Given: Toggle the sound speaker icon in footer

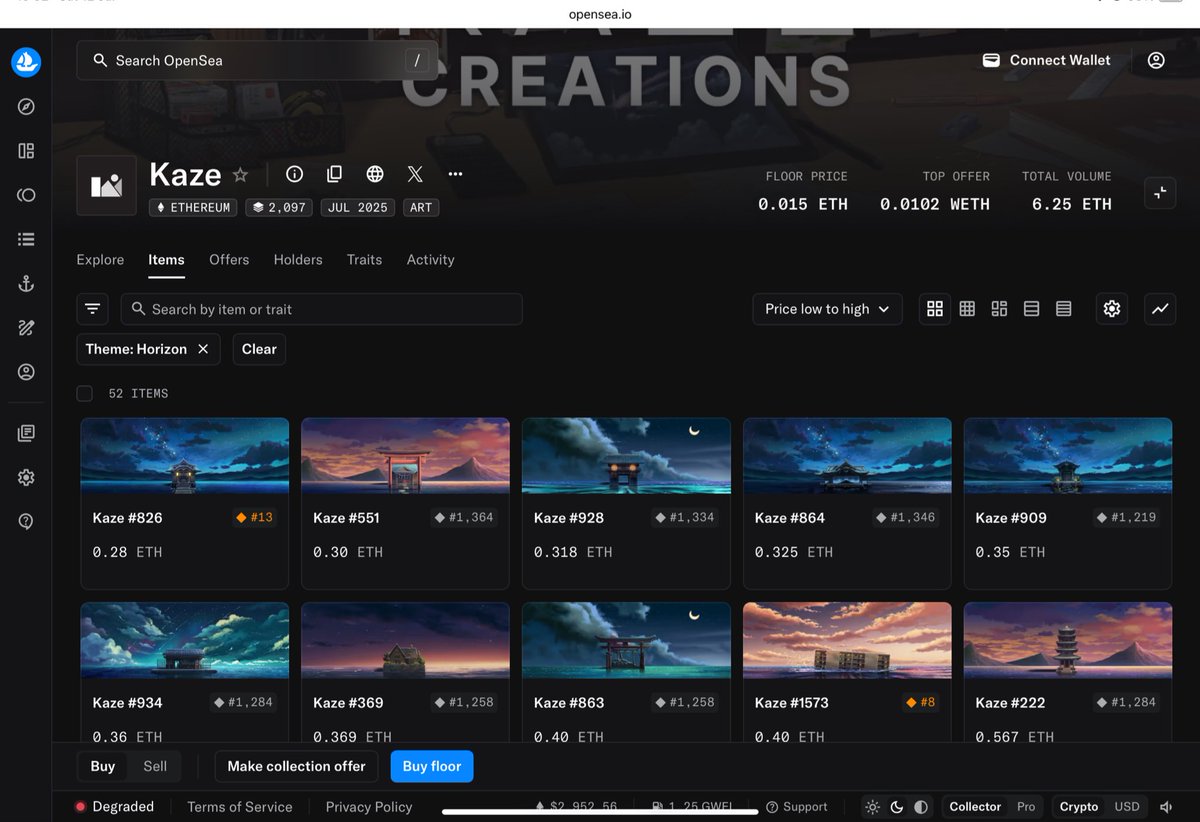Looking at the screenshot, I should (1166, 807).
